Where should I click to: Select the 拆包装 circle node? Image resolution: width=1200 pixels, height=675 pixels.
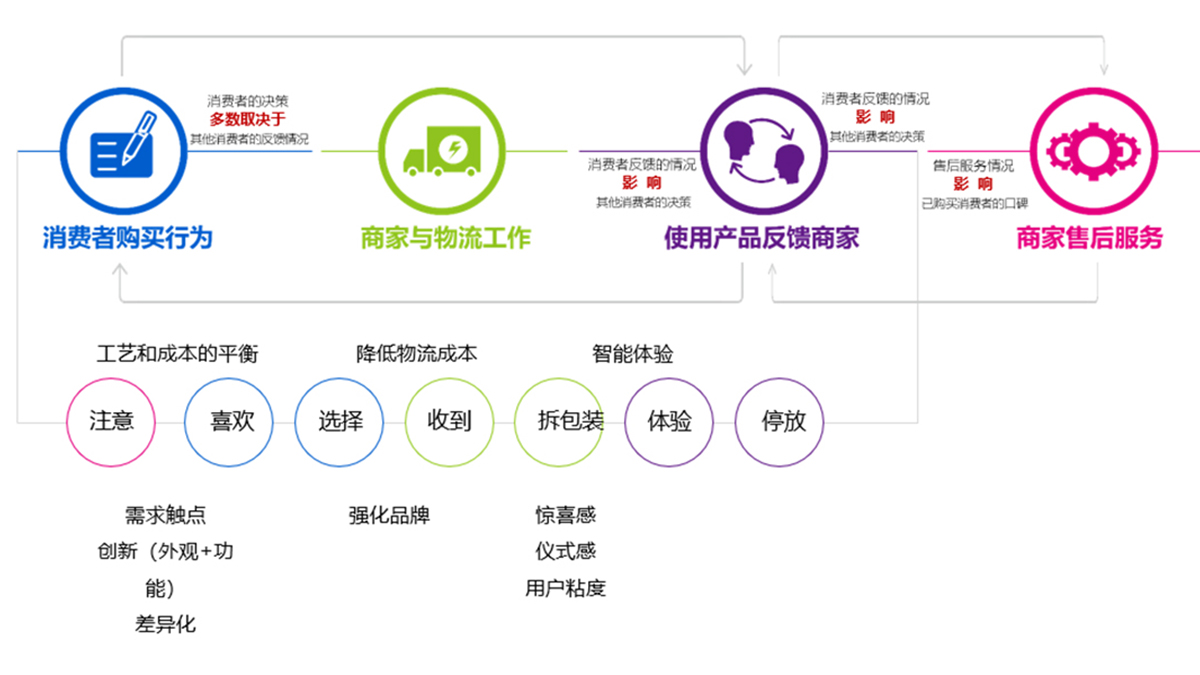pos(559,422)
